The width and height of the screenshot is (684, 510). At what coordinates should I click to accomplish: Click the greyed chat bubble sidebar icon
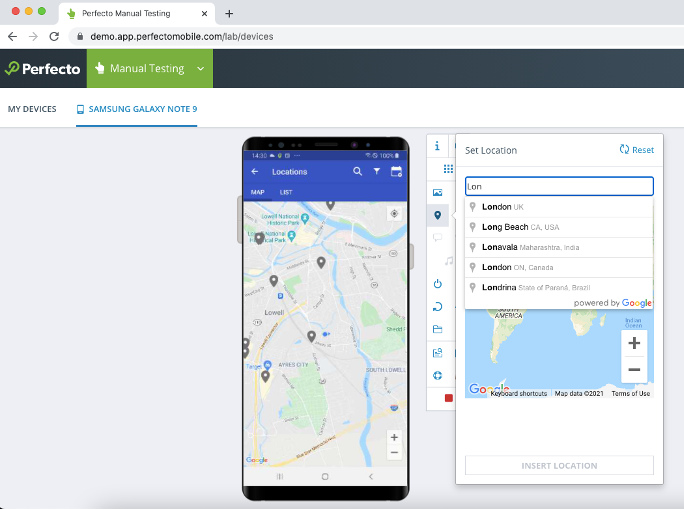[x=438, y=237]
